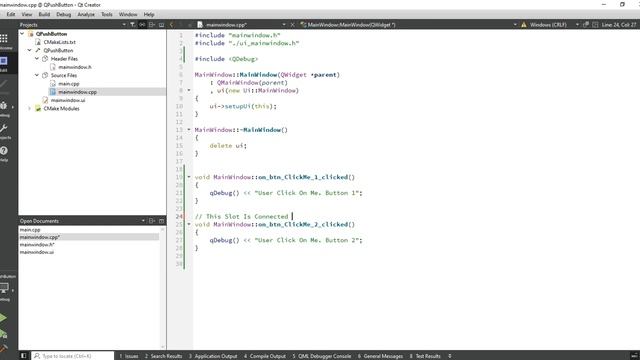Fold the on_btn_ClickMe_2_clicked function

(x=189, y=224)
